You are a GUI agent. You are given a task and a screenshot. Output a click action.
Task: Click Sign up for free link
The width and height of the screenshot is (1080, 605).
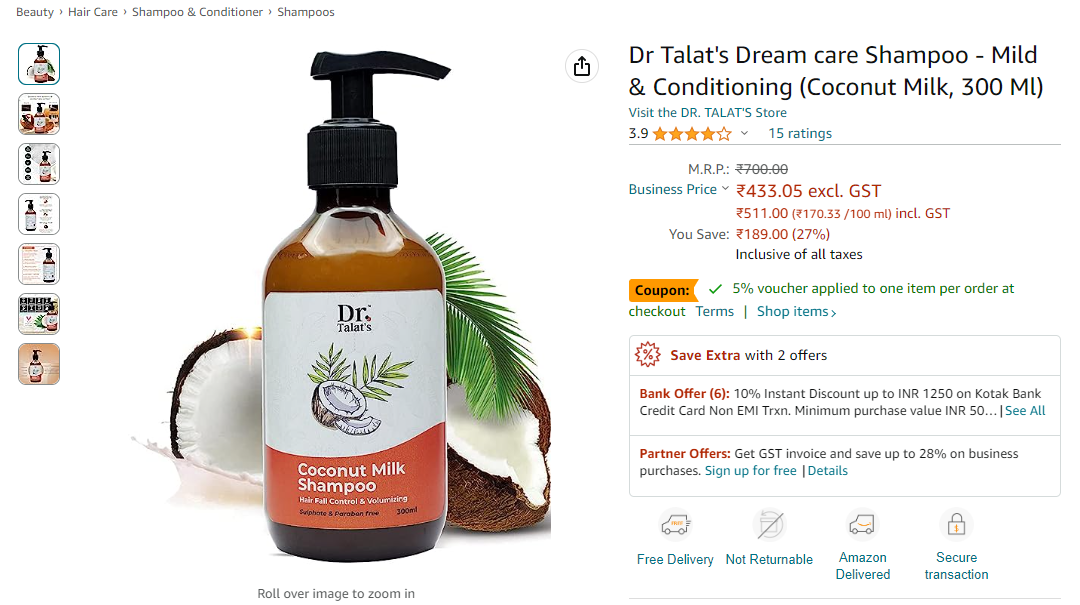[x=750, y=471]
